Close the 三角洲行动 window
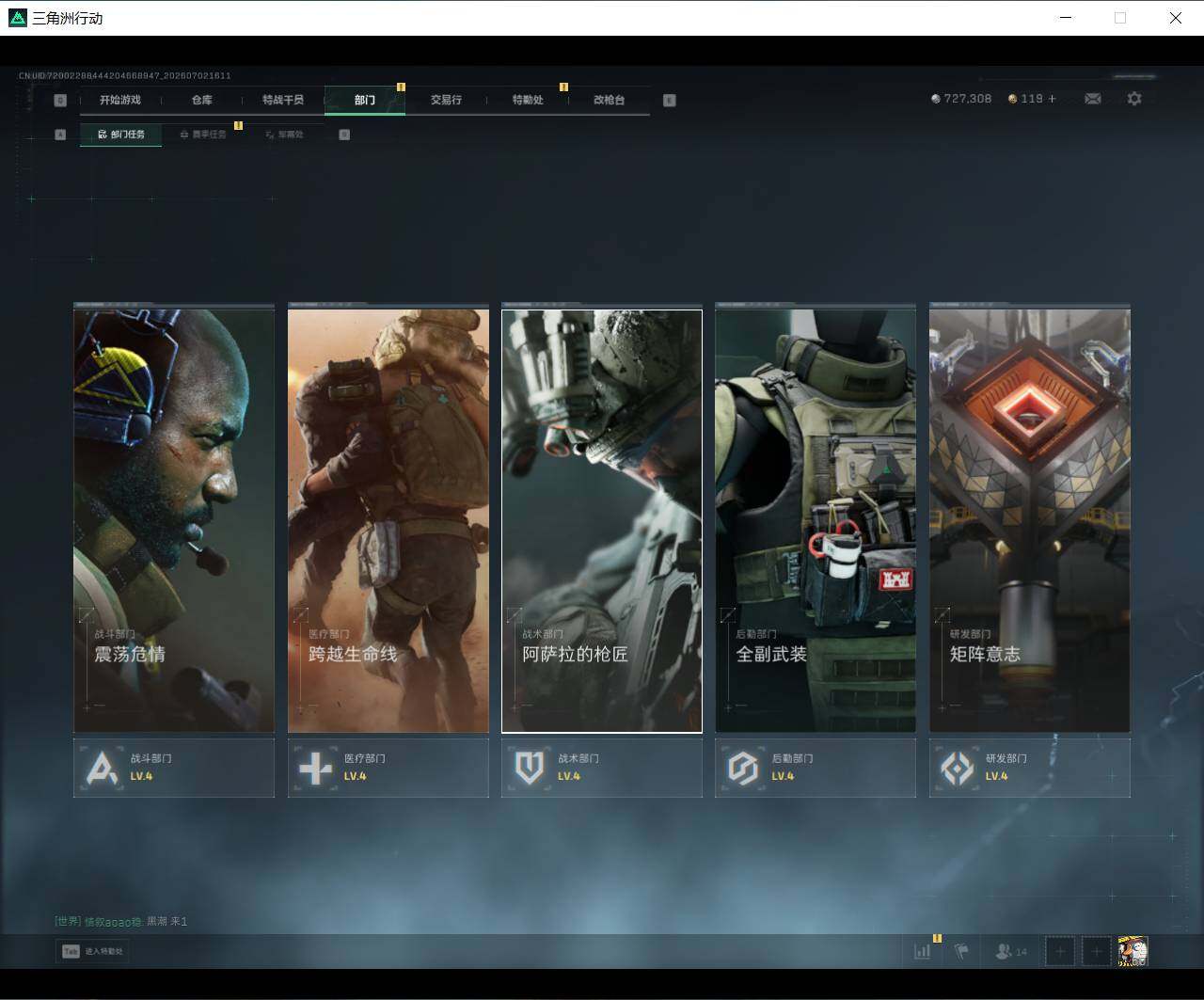Image resolution: width=1204 pixels, height=1000 pixels. pos(1175,18)
